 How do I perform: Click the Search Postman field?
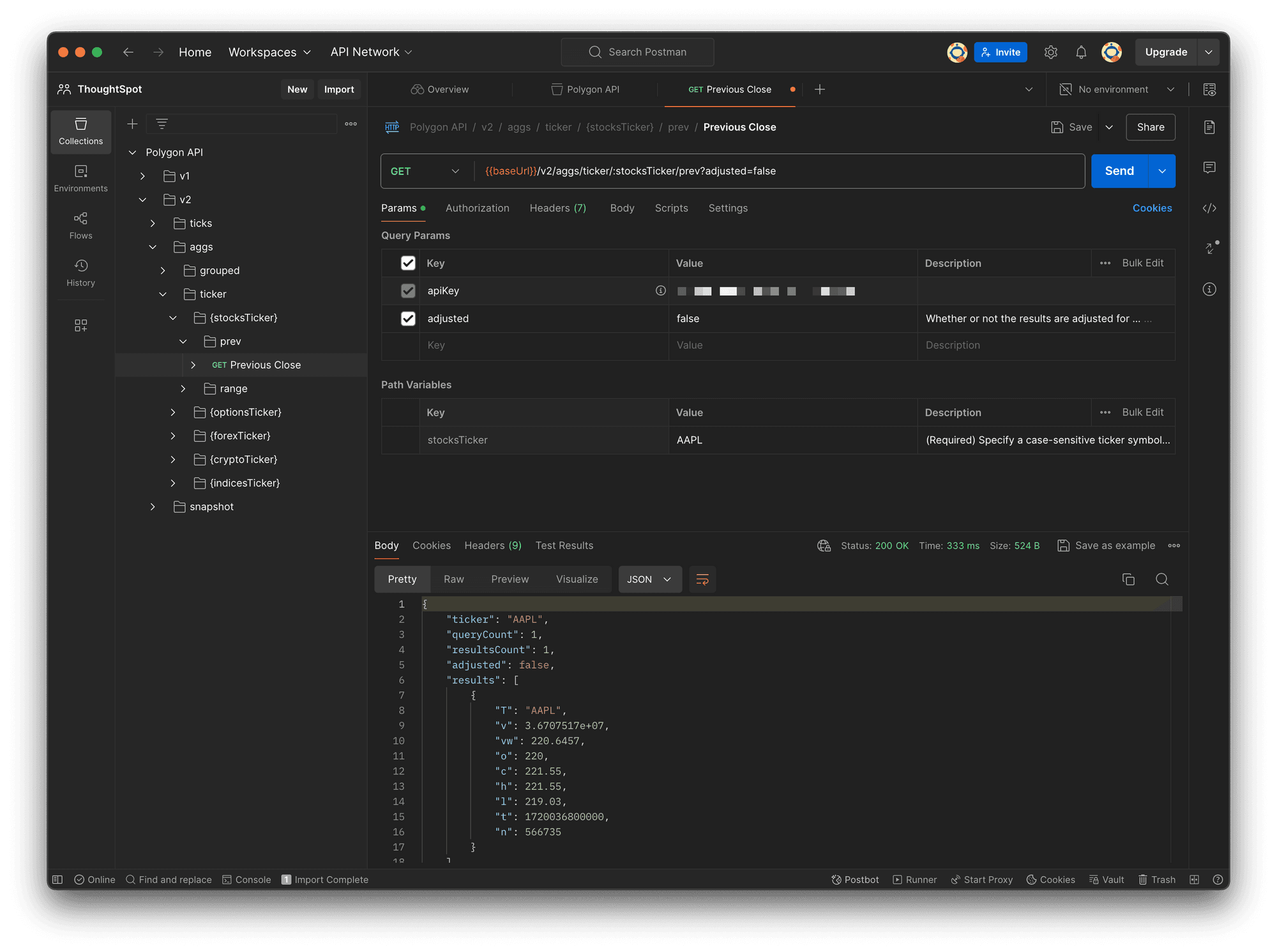(x=637, y=52)
